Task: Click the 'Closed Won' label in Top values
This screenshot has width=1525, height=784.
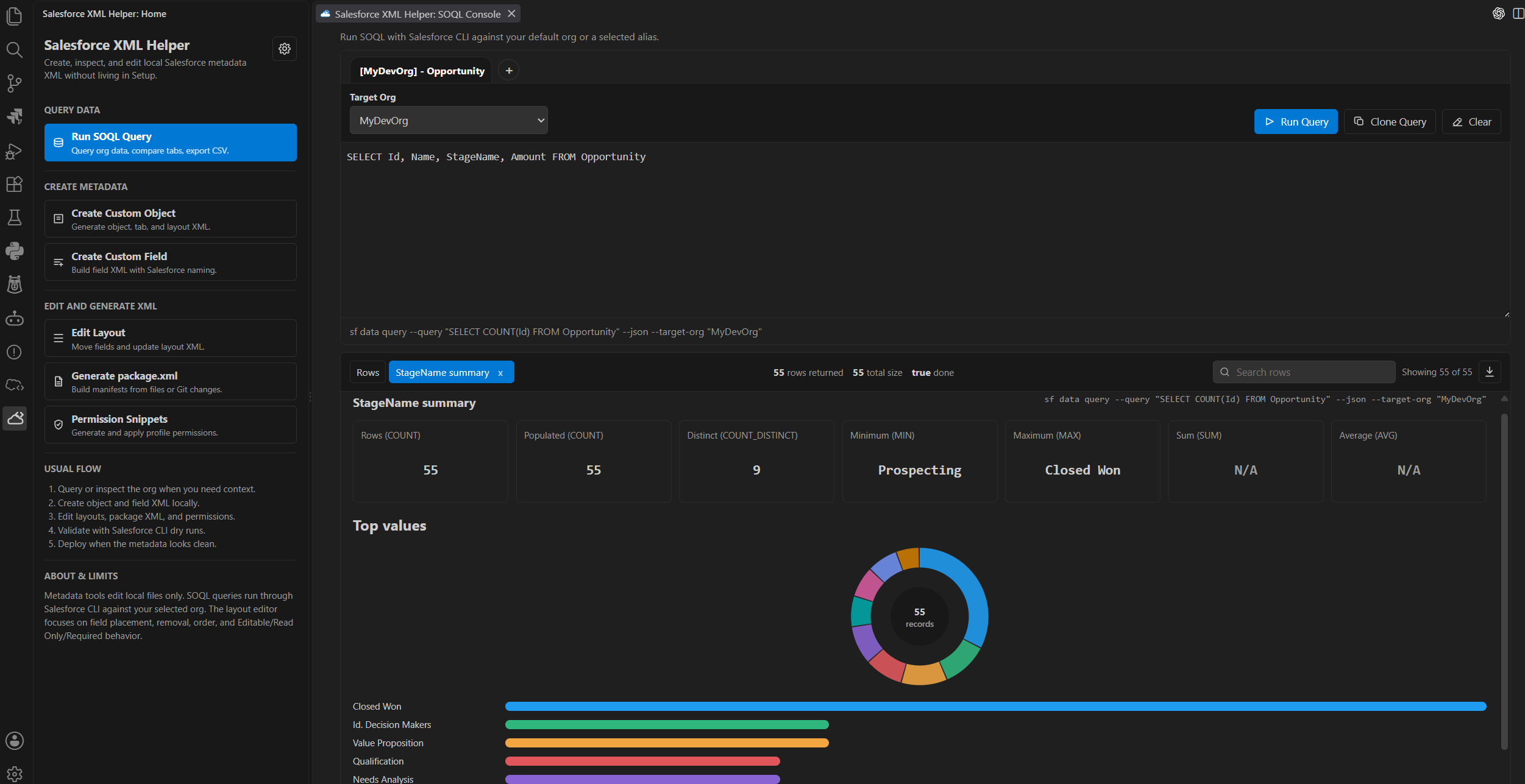Action: tap(377, 707)
